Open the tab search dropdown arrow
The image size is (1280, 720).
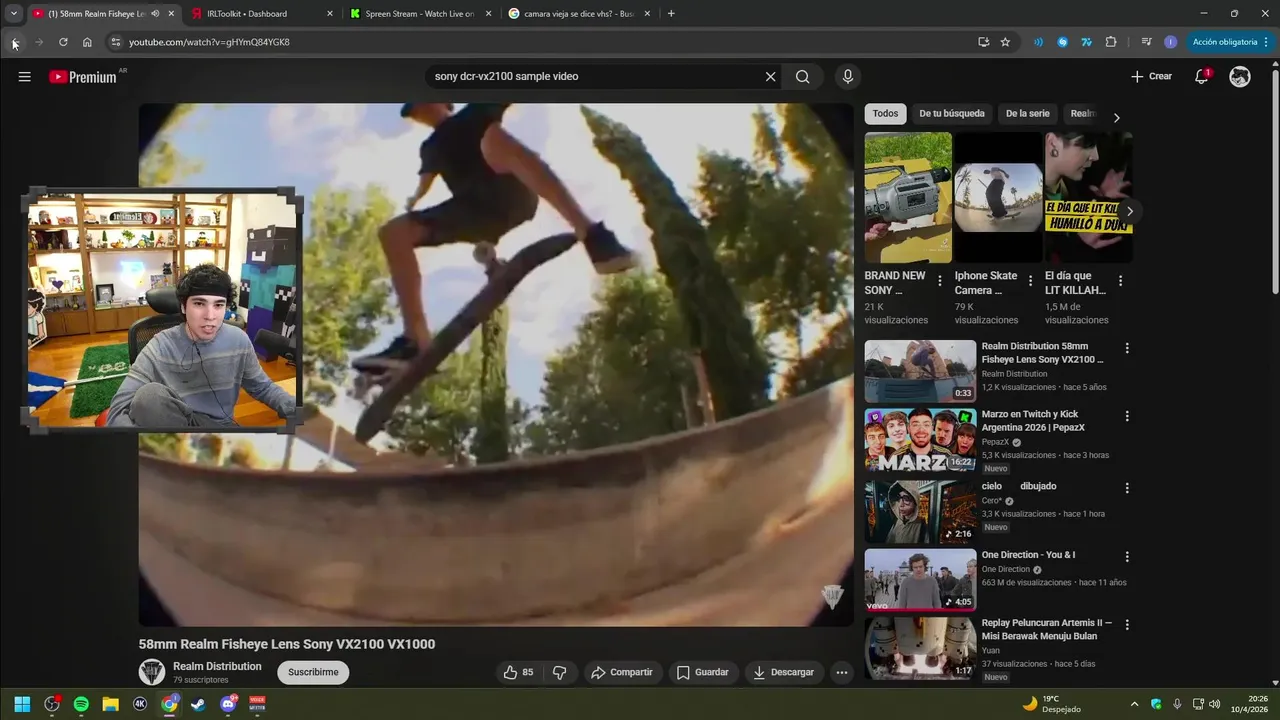(13, 14)
